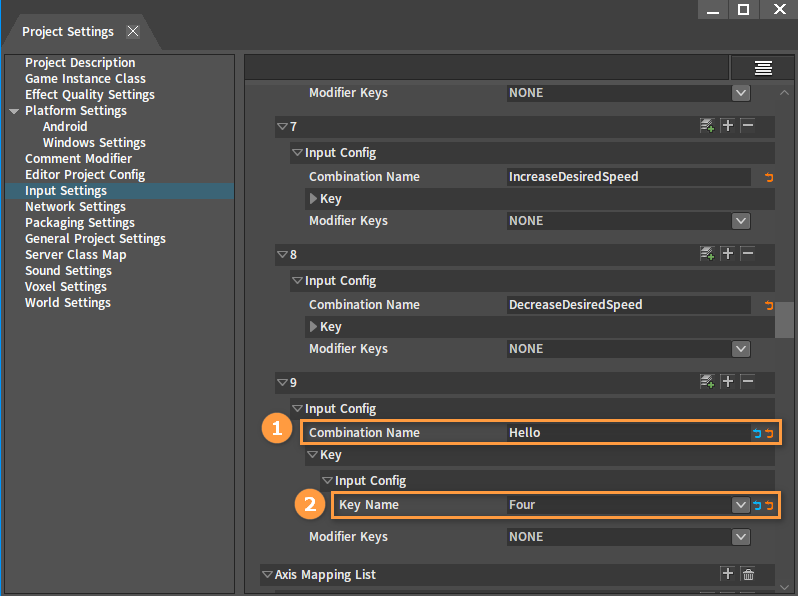Open Effect Quality Settings

90,95
